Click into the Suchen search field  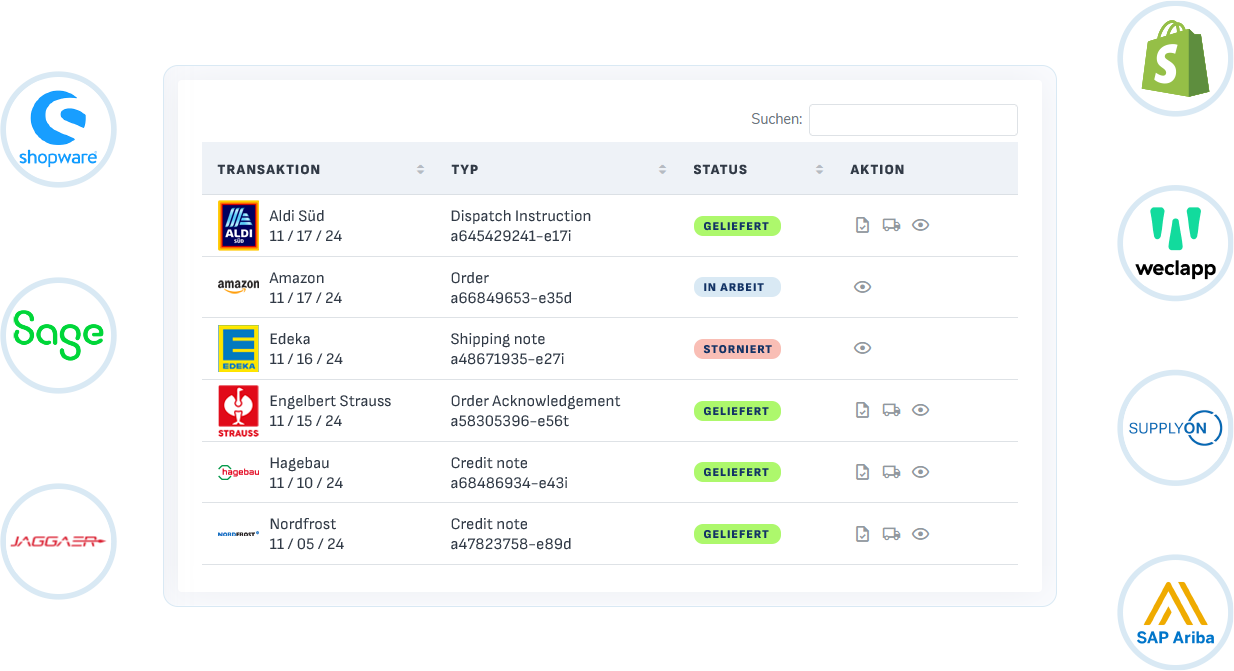tap(913, 120)
